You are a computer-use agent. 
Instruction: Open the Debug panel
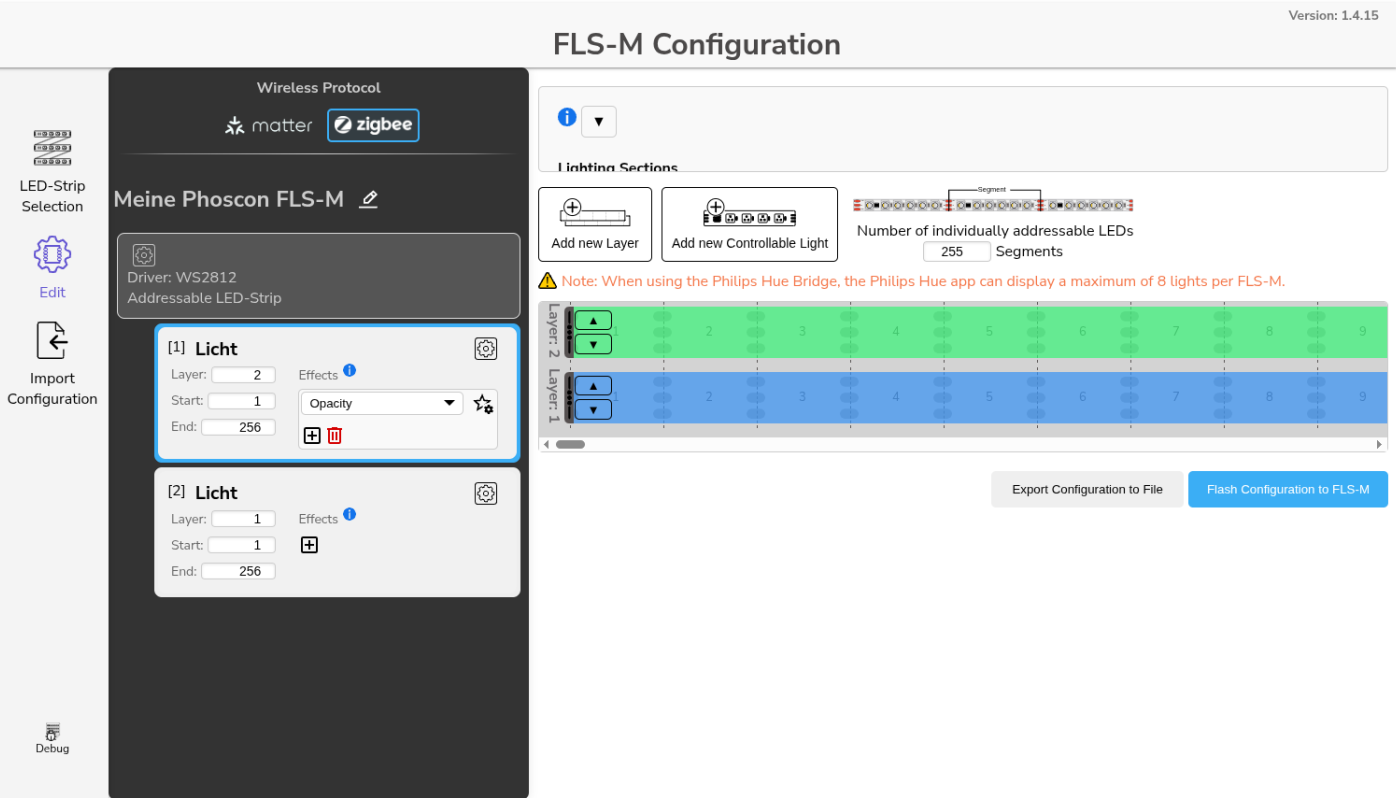[52, 738]
